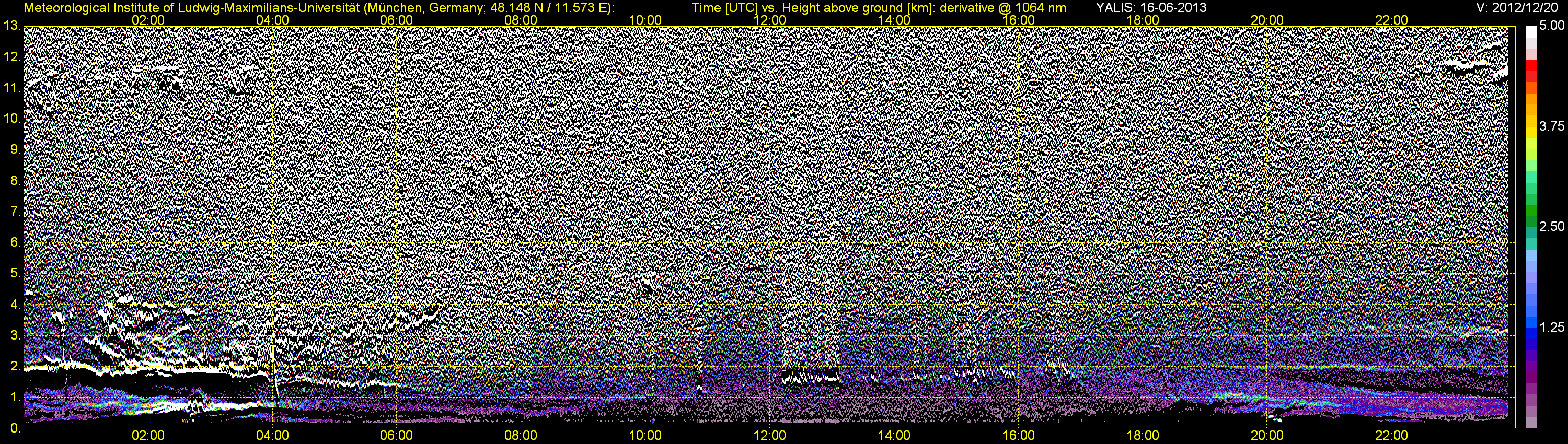Click the 08:00 tick label on bottom axis
The width and height of the screenshot is (1568, 444).
click(x=521, y=436)
